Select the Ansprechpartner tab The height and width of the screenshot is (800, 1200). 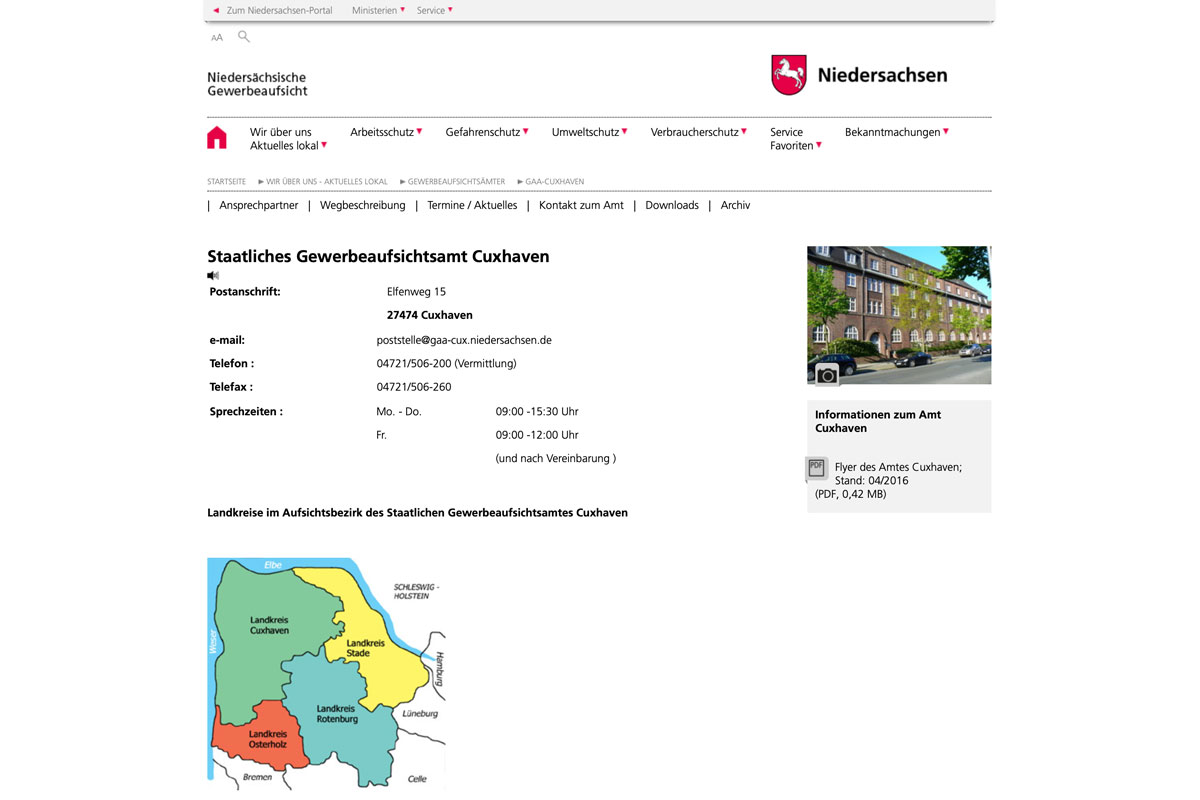point(259,205)
